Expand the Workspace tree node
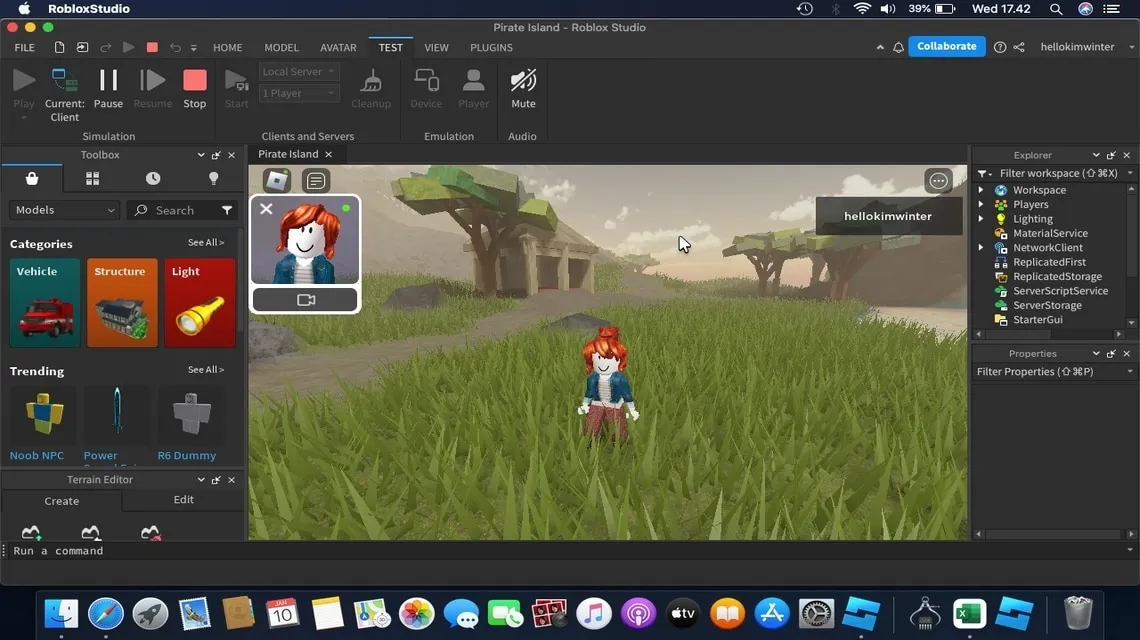Image resolution: width=1140 pixels, height=640 pixels. [x=981, y=190]
